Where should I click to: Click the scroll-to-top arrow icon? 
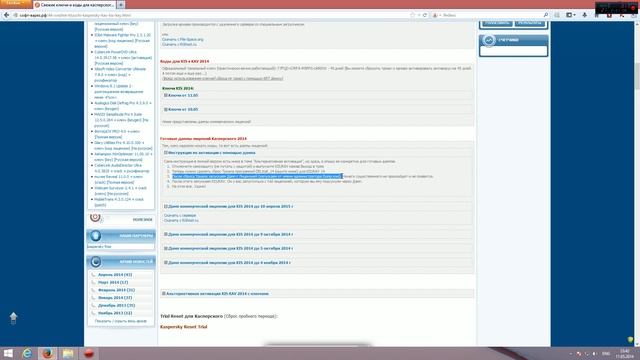click(13, 318)
